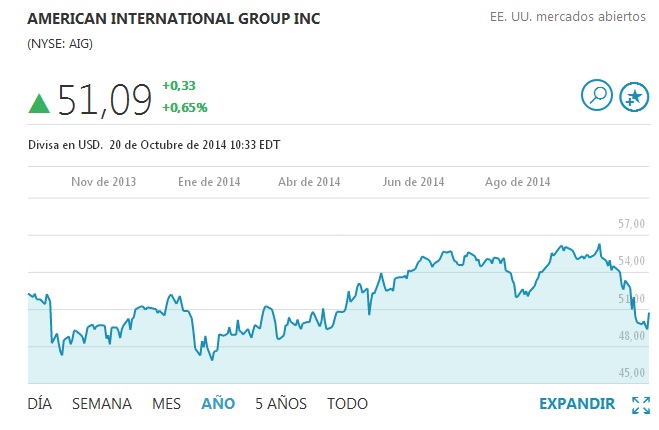The width and height of the screenshot is (659, 430).
Task: Select the DÍA time range
Action: pos(40,404)
